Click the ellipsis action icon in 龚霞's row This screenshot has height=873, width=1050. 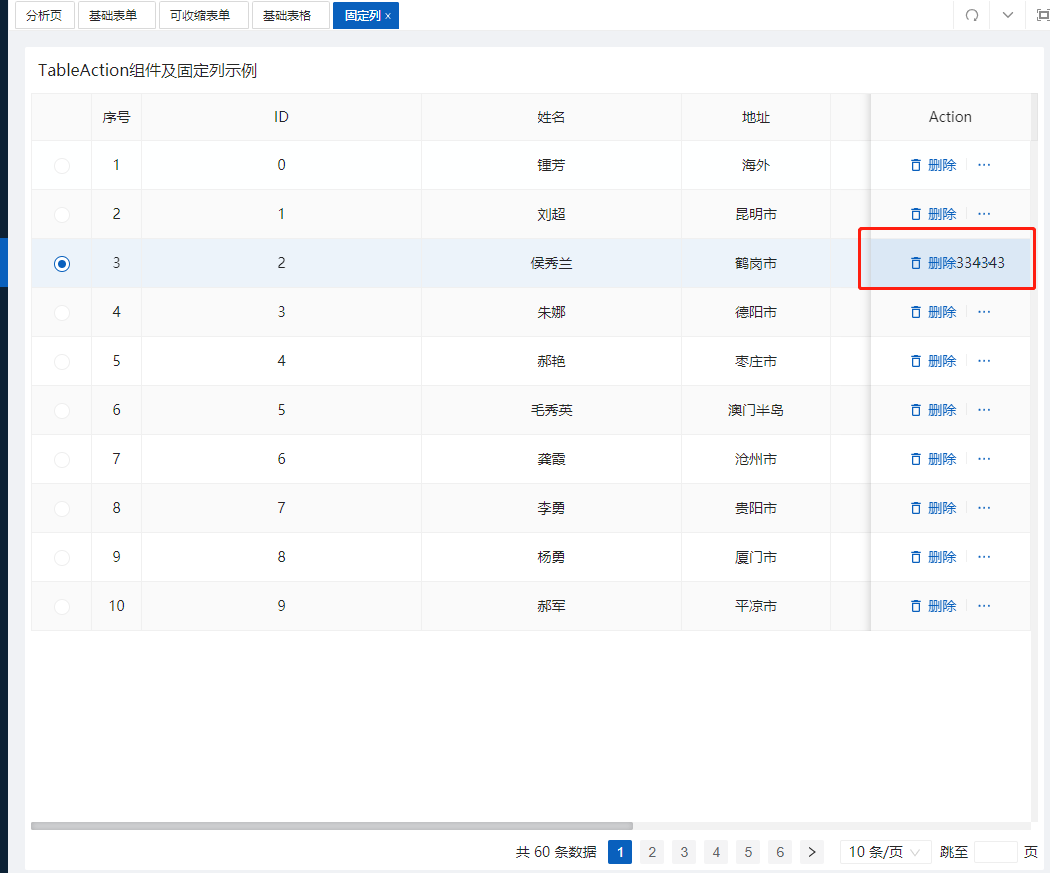point(984,459)
